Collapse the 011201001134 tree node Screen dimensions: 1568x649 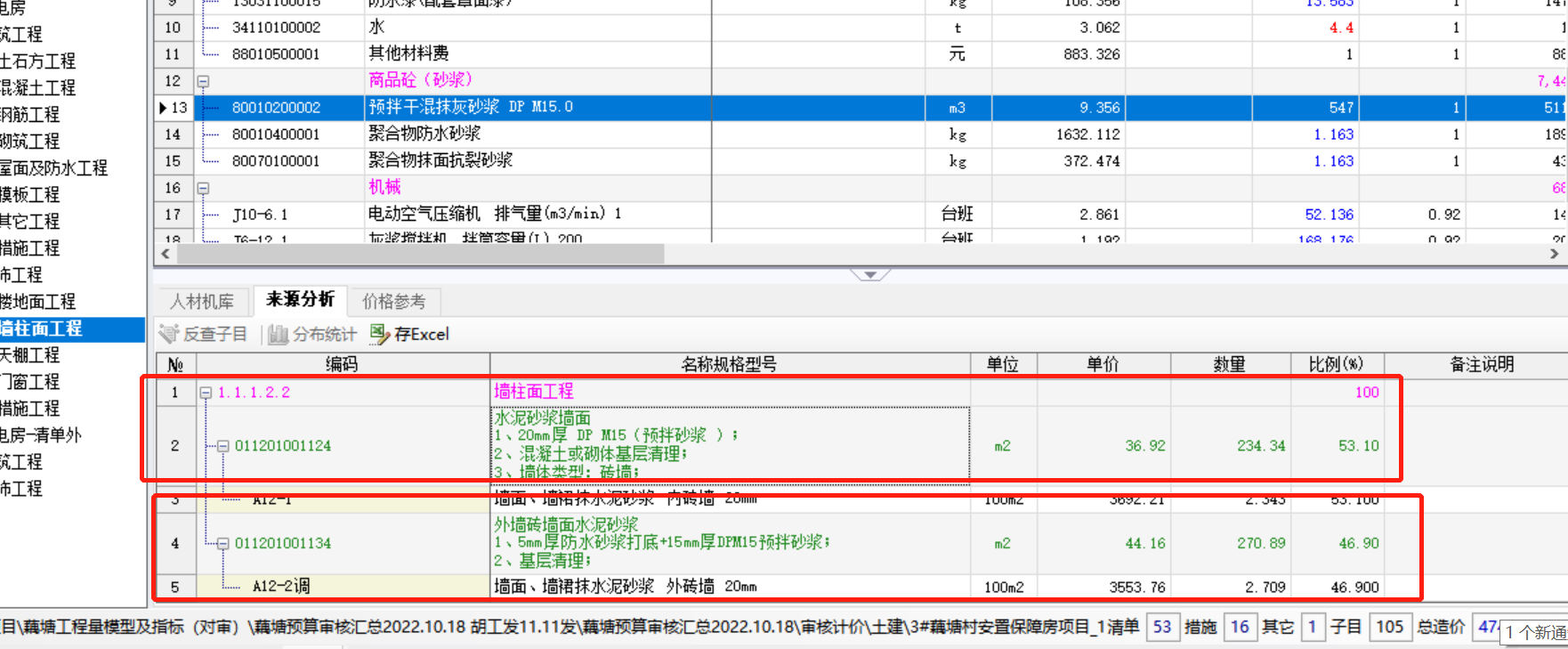pos(224,543)
